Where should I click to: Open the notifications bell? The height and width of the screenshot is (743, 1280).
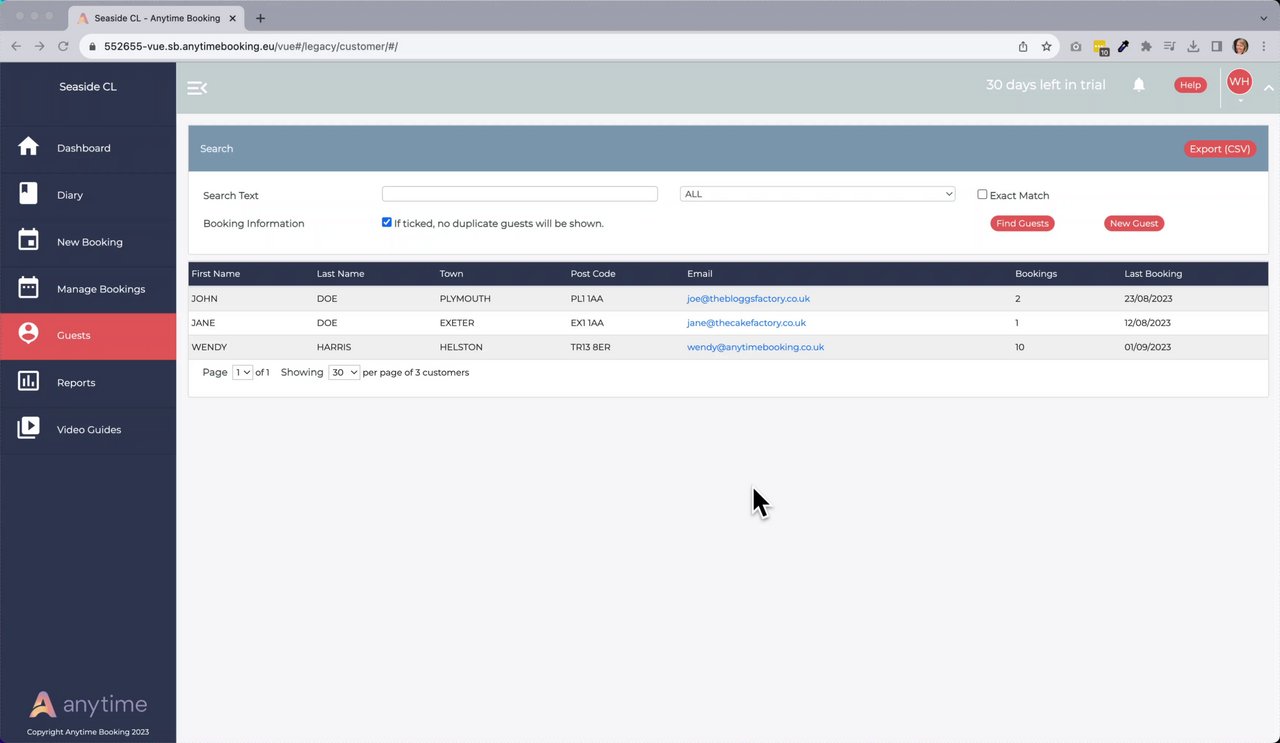tap(1139, 85)
